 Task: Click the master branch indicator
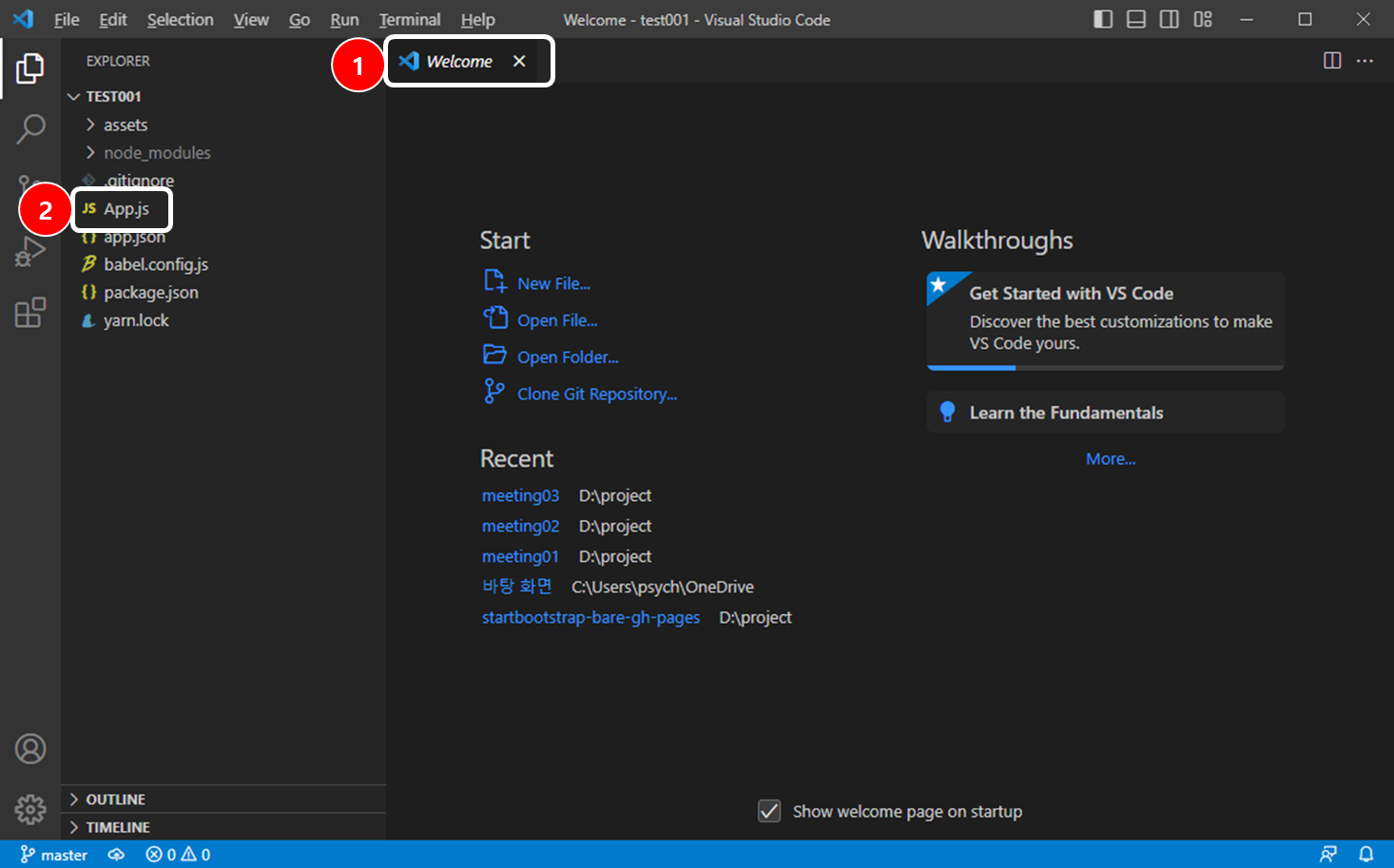54,855
